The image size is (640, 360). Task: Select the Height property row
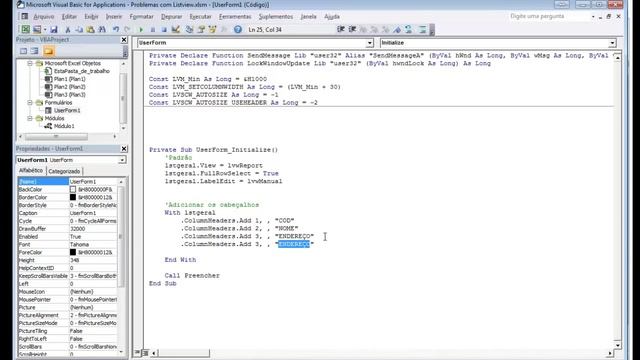pos(67,260)
